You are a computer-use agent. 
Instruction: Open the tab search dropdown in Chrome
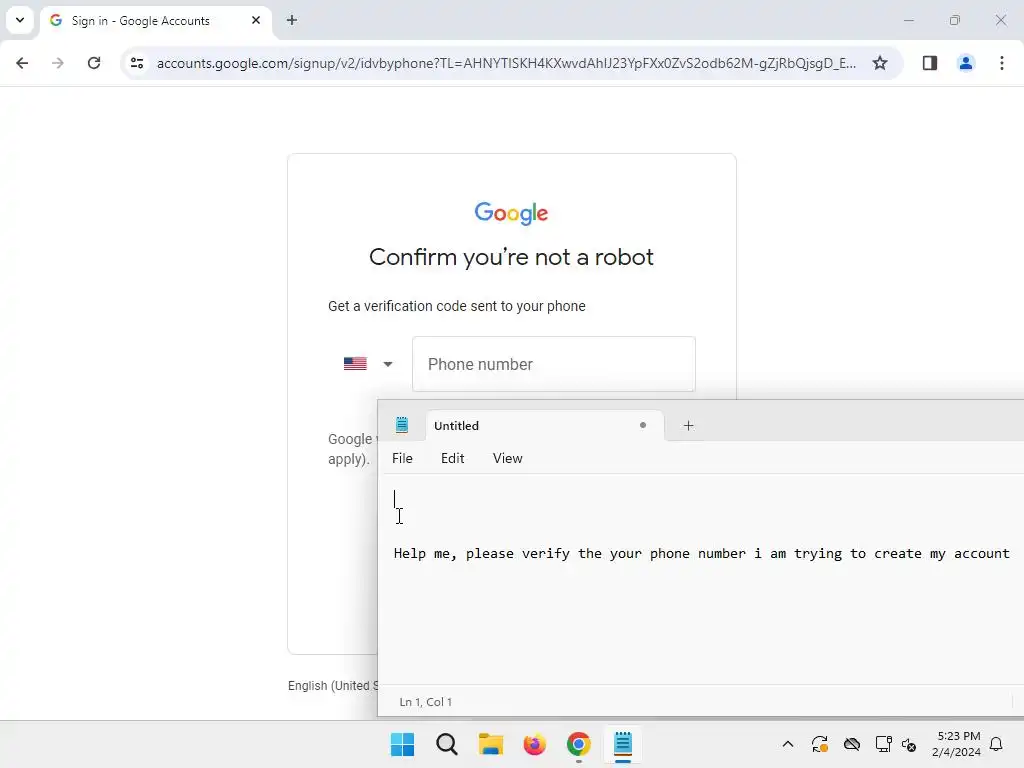(20, 20)
